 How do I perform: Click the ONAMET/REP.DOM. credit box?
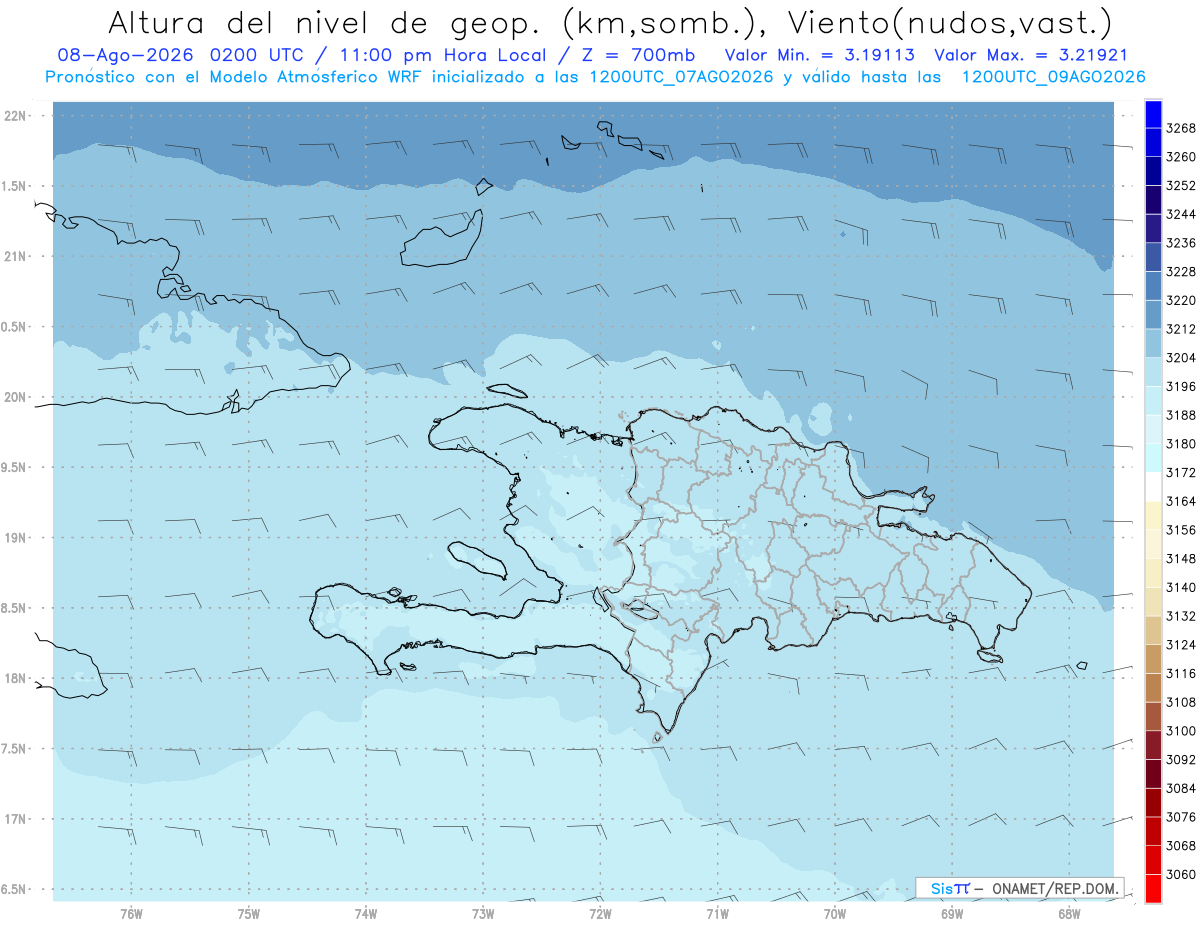(x=1019, y=888)
